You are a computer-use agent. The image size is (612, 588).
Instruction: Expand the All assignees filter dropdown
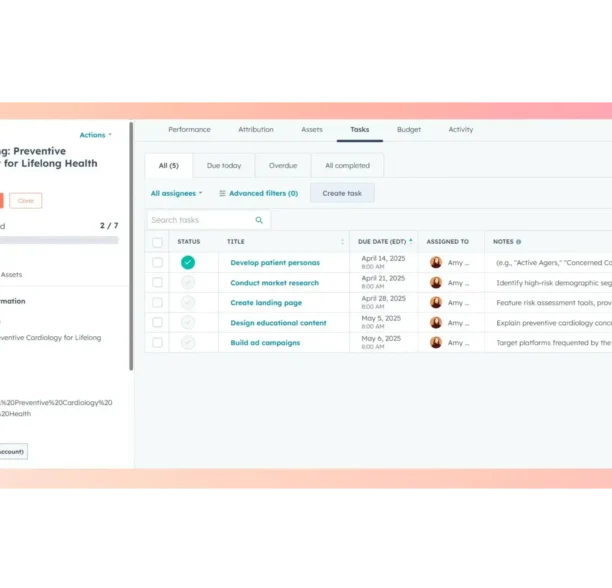tap(176, 194)
